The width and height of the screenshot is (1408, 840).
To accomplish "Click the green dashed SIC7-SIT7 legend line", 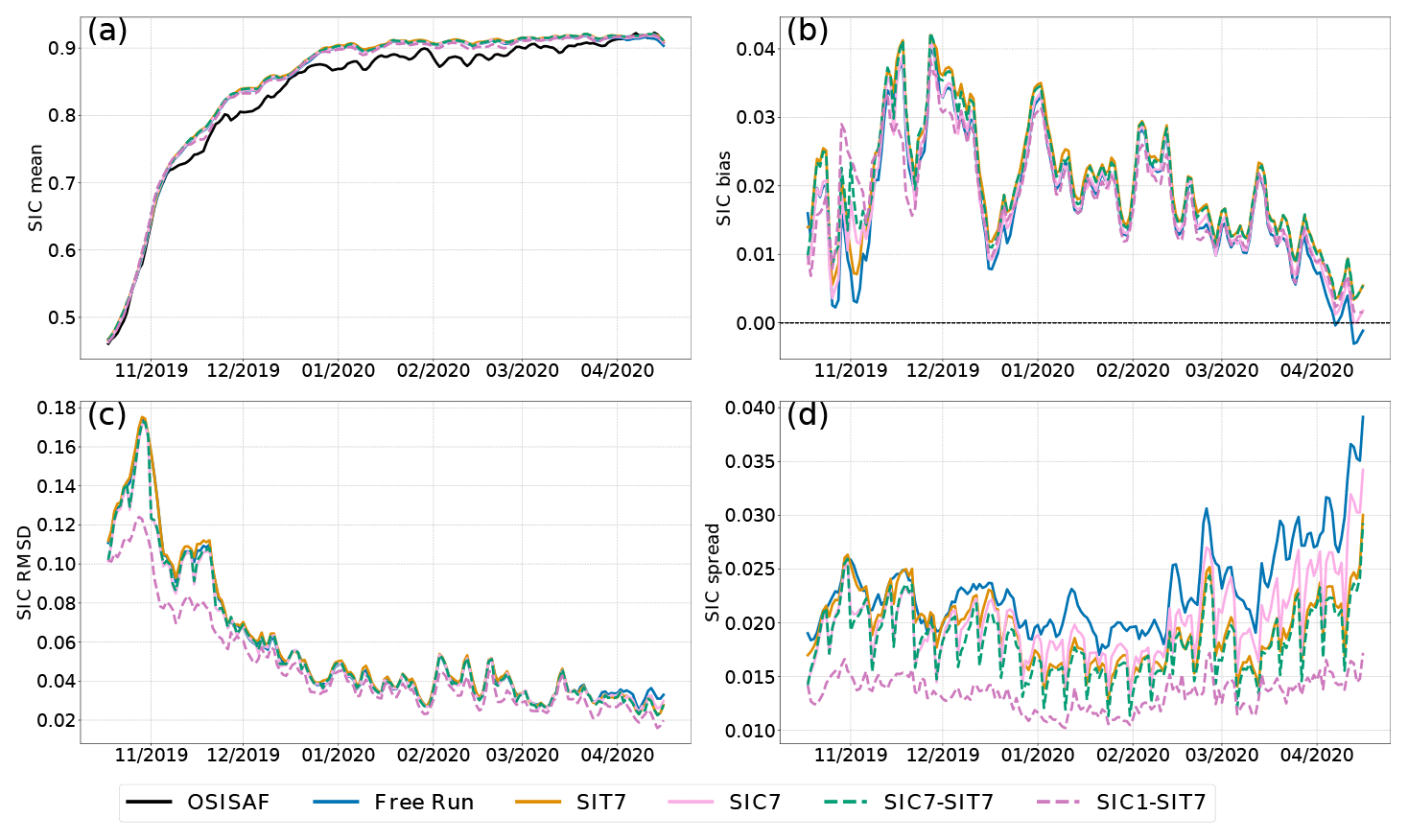I will pos(845,803).
